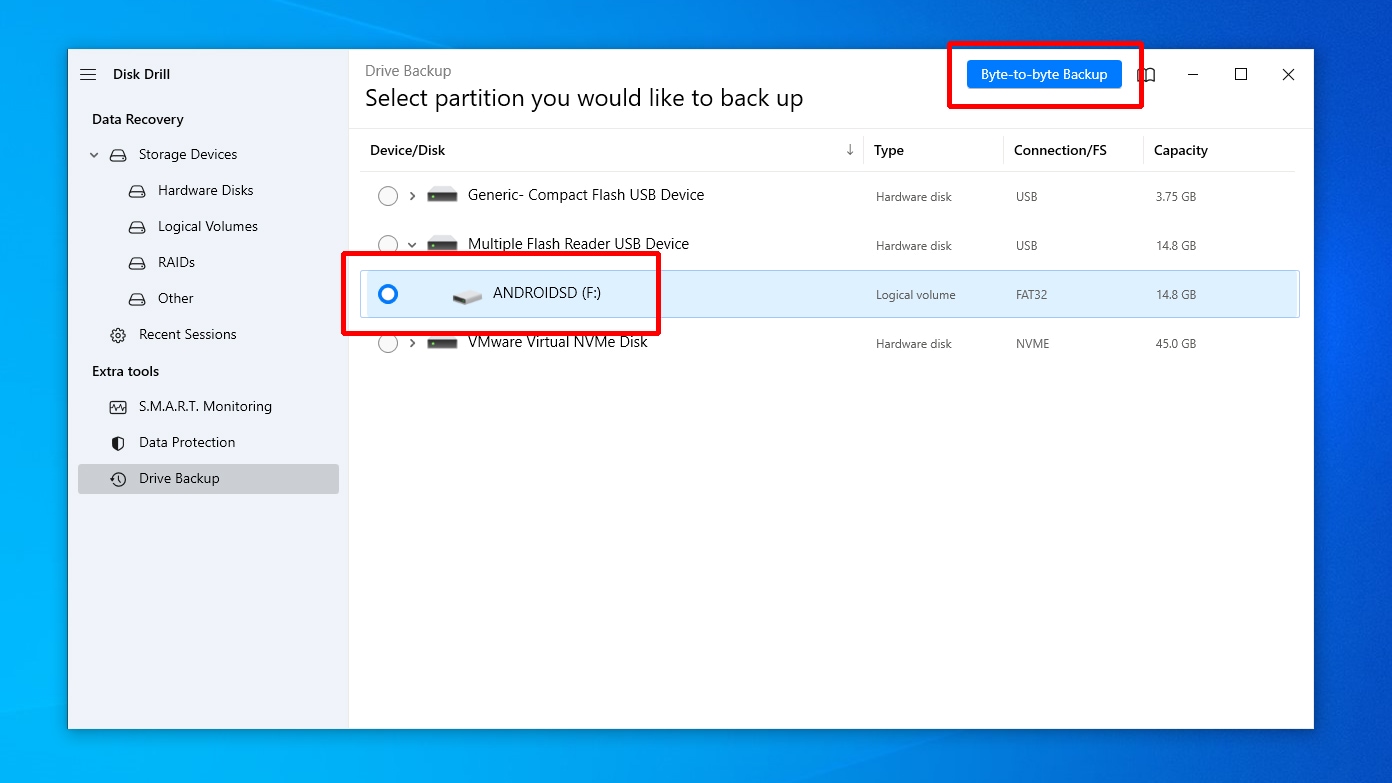Open RAIDs in the sidebar
The image size is (1392, 783).
[x=176, y=262]
